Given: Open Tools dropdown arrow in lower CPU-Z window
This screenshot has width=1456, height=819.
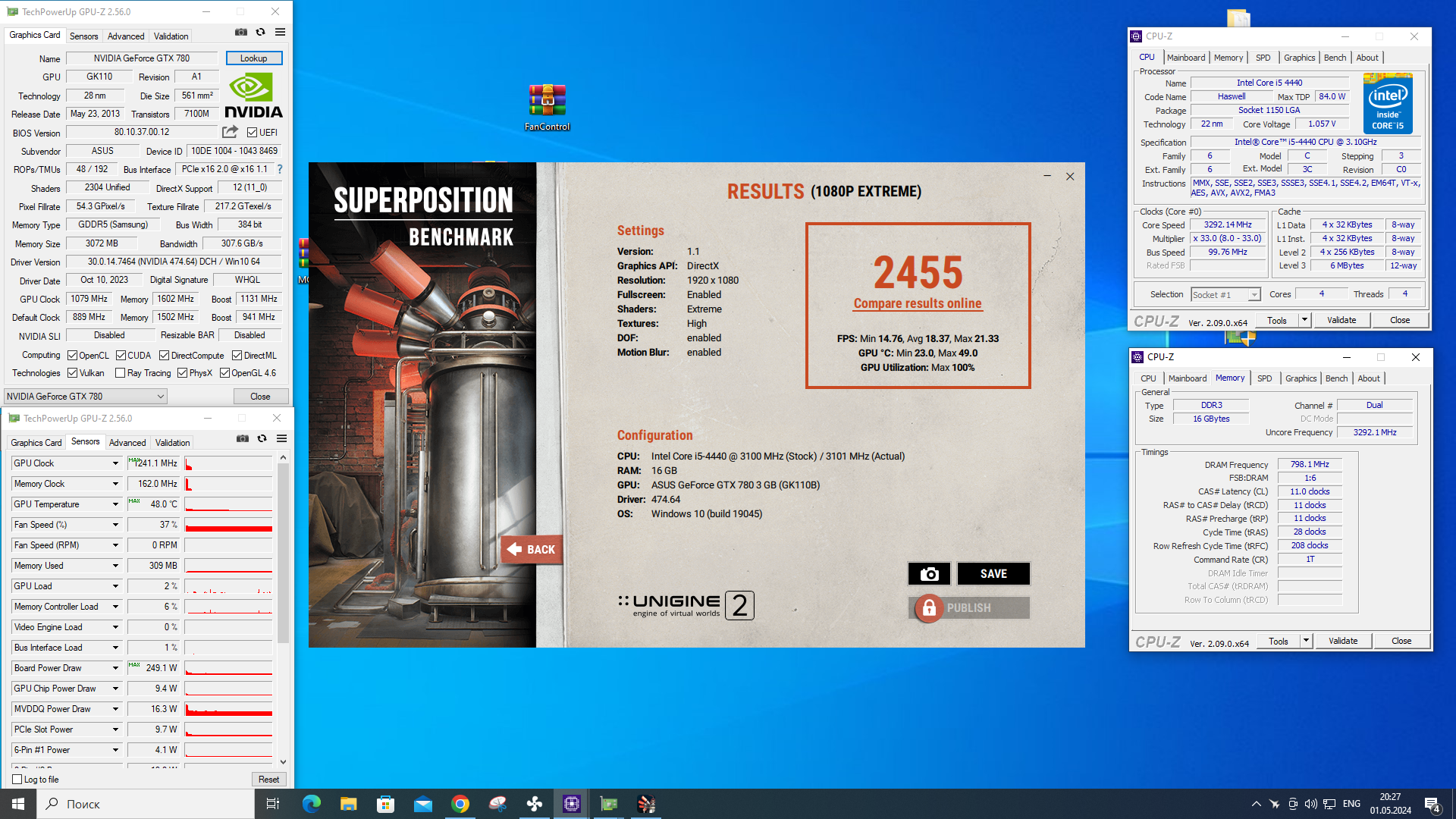Looking at the screenshot, I should tap(1306, 641).
